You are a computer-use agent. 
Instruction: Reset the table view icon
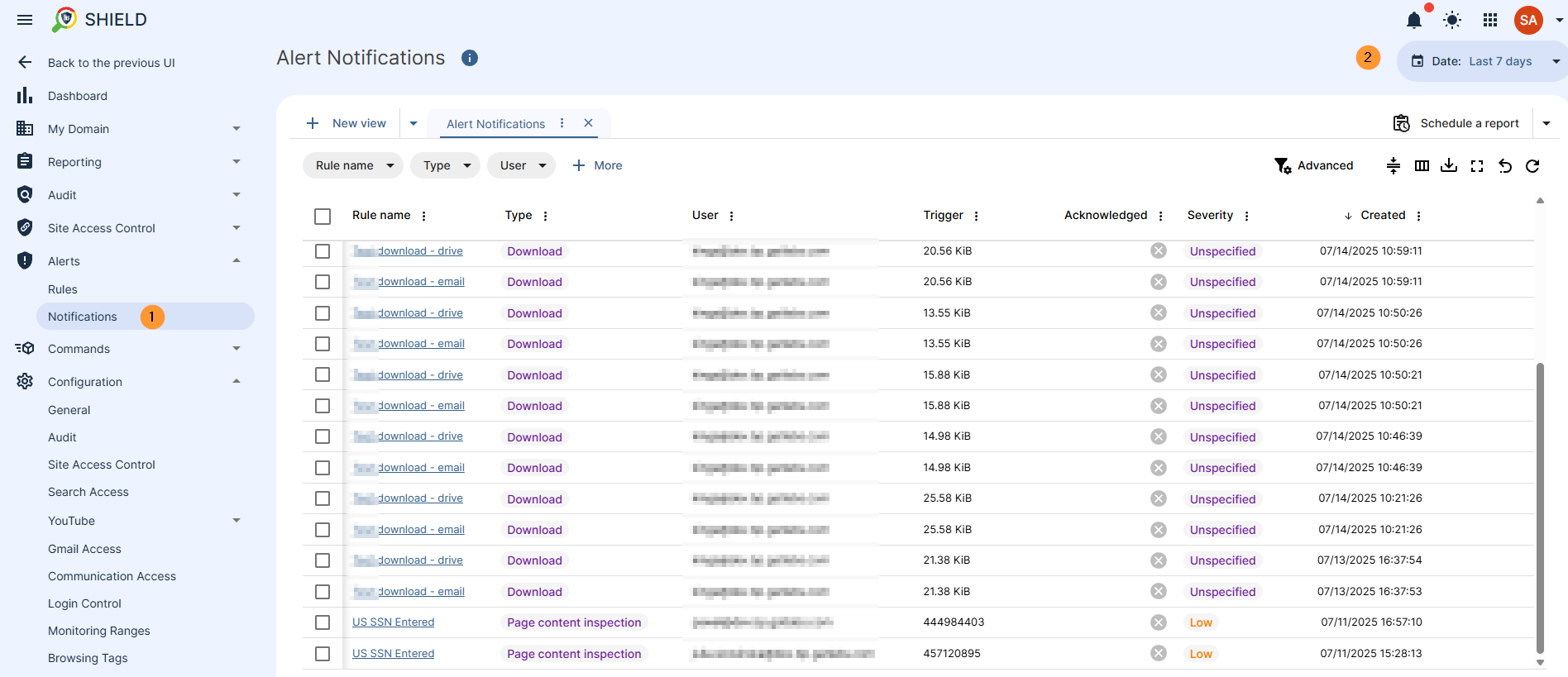click(x=1505, y=166)
